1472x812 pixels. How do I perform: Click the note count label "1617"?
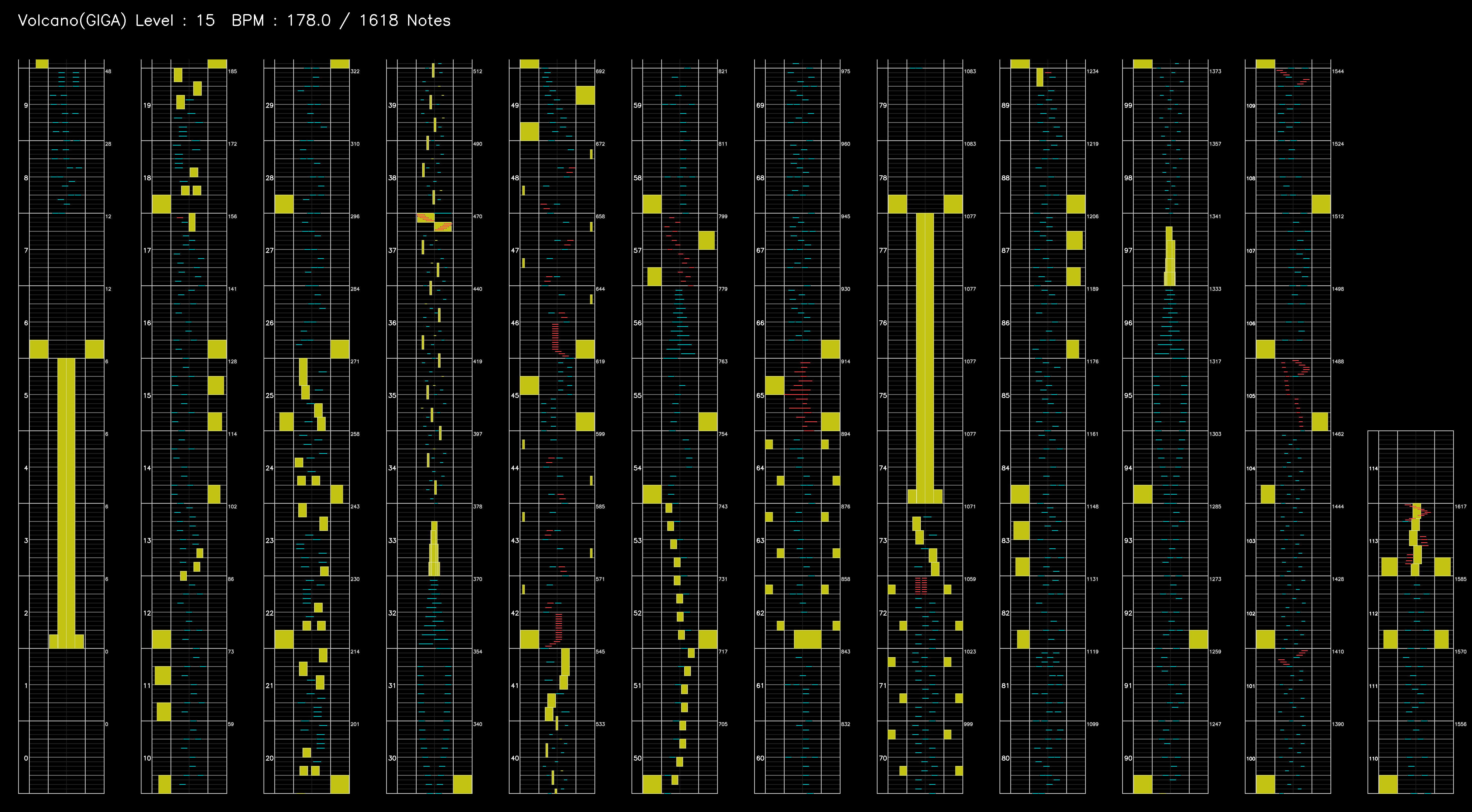(x=1461, y=507)
